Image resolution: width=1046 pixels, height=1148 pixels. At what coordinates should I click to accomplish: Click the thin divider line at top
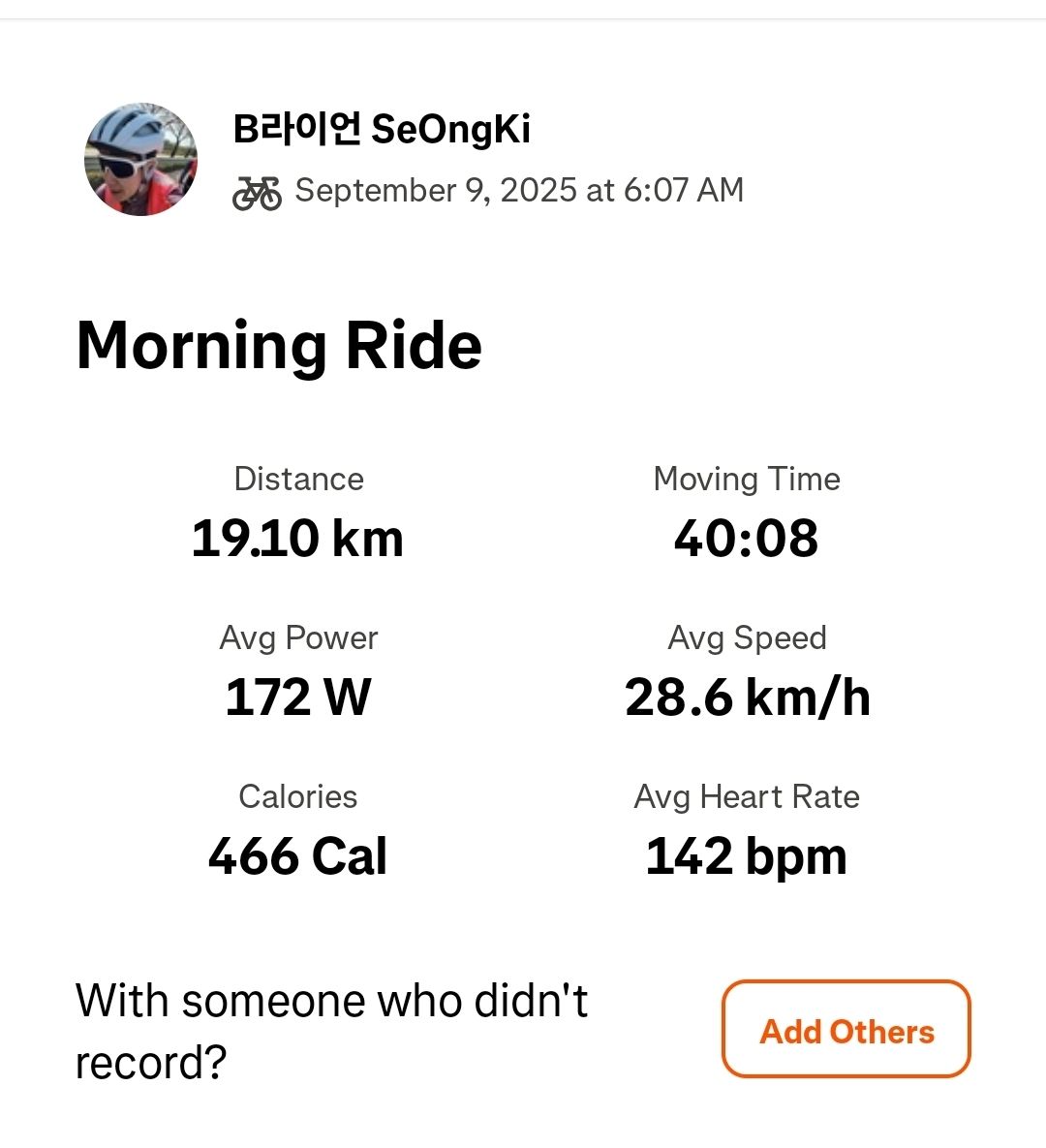pos(523,18)
